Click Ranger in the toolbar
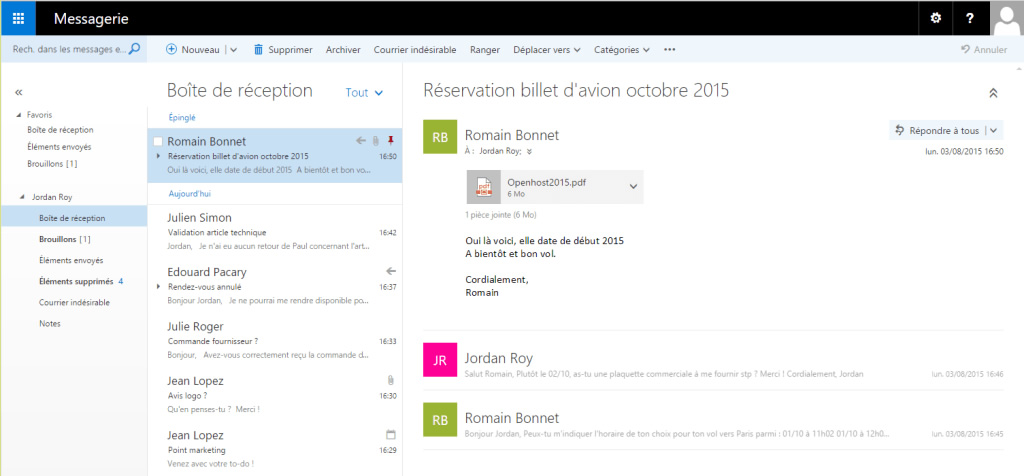 [485, 50]
